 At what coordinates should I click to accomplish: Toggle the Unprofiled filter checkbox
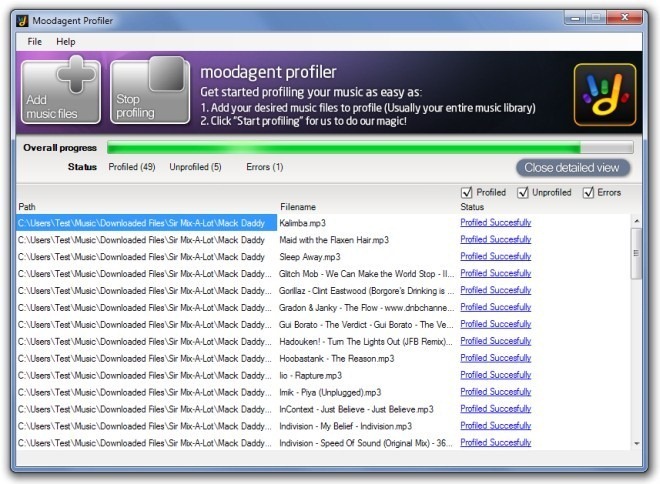[522, 193]
